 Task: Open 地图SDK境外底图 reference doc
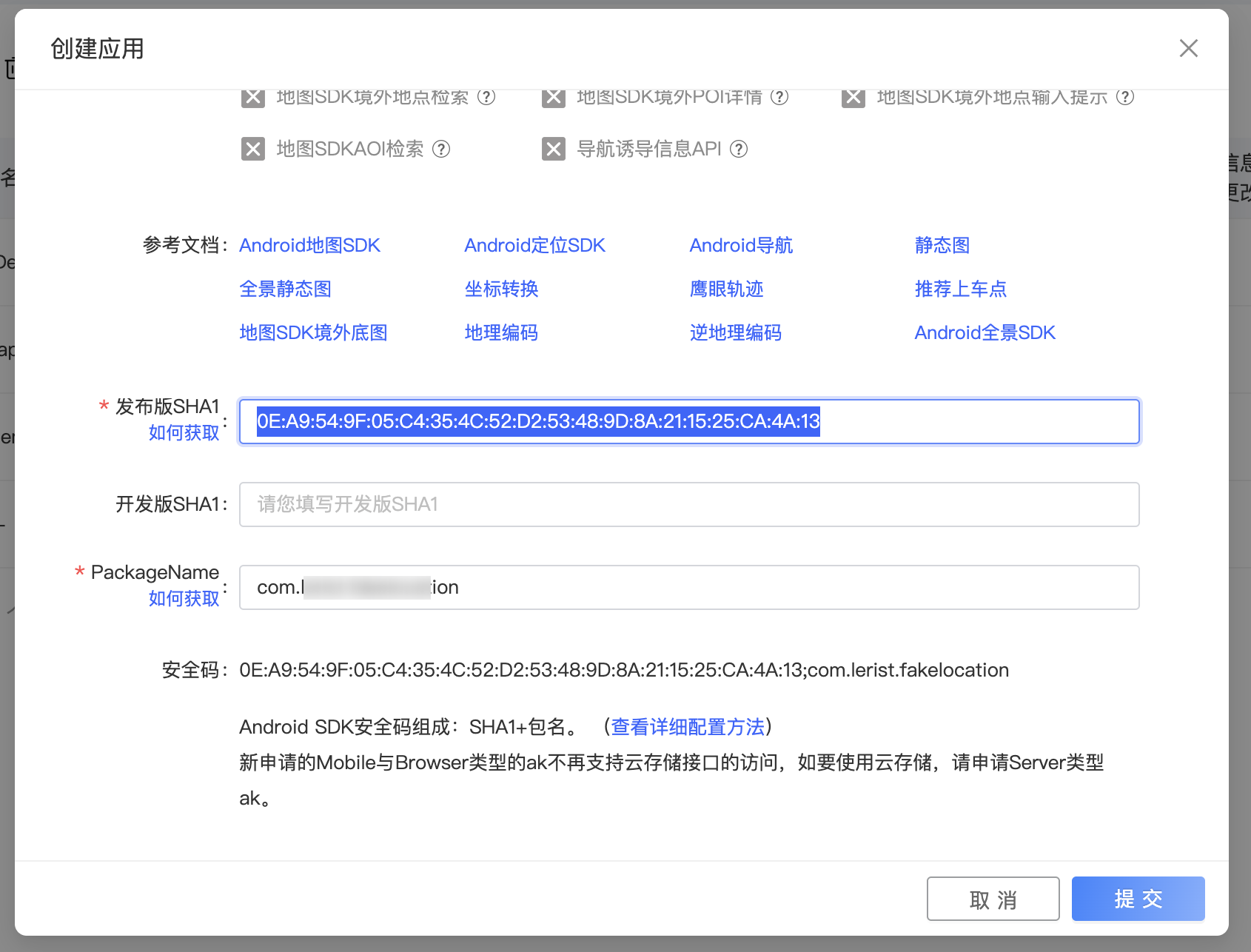(313, 332)
